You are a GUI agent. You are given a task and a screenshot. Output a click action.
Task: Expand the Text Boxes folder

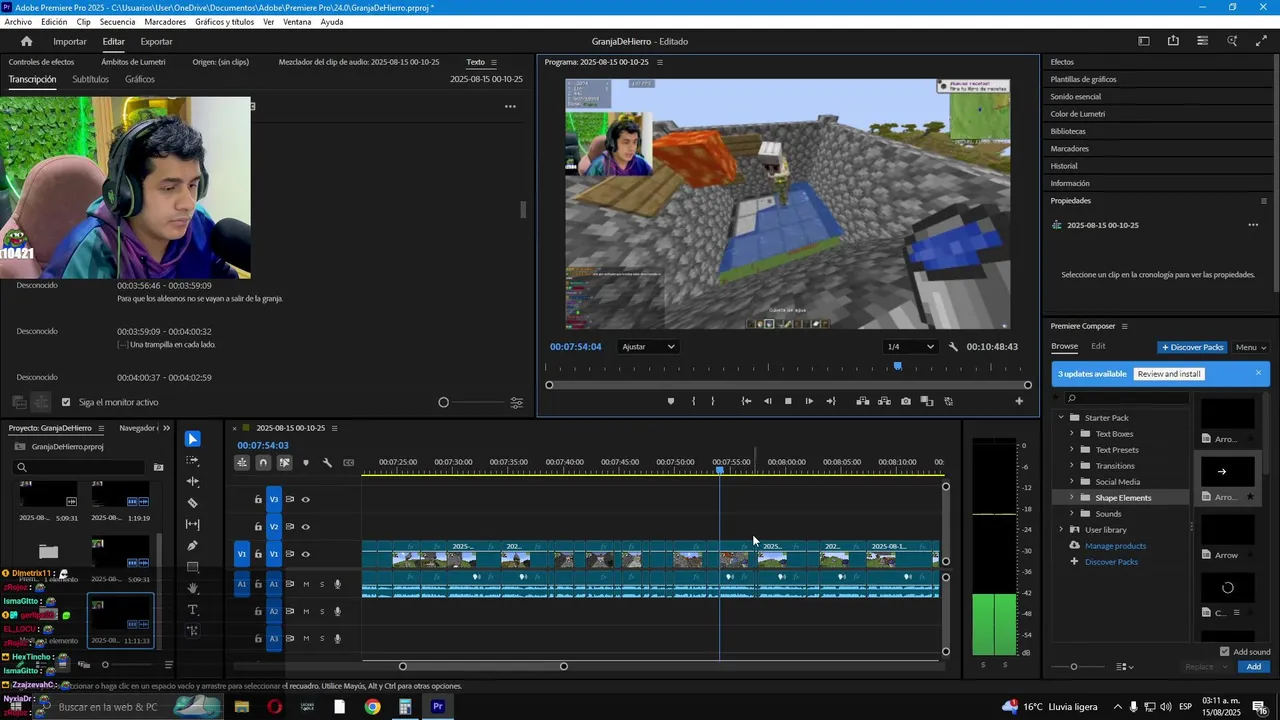pyautogui.click(x=1072, y=434)
